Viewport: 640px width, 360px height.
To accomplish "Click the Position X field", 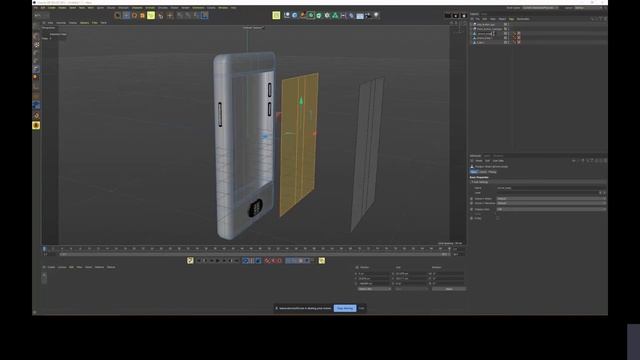I will [x=373, y=274].
